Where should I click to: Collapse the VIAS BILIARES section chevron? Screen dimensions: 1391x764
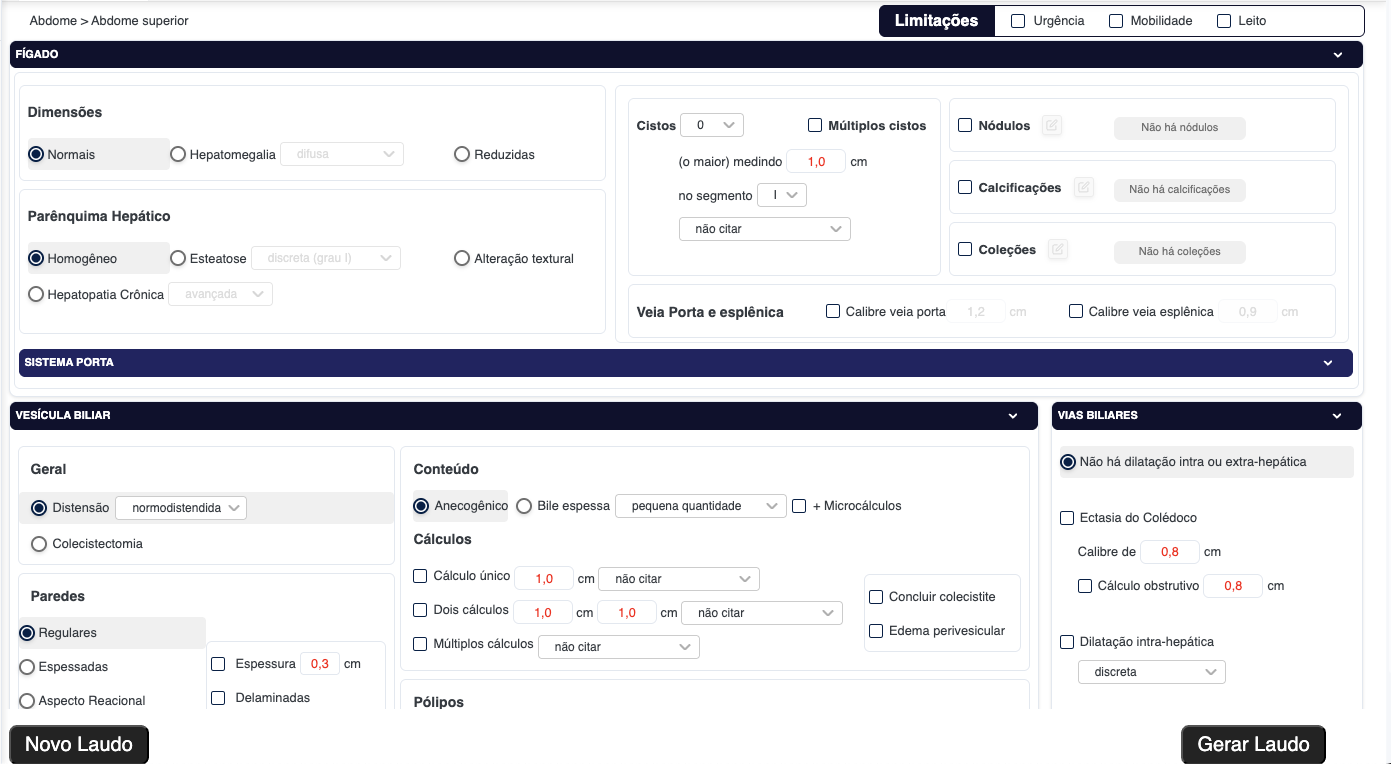tap(1337, 415)
